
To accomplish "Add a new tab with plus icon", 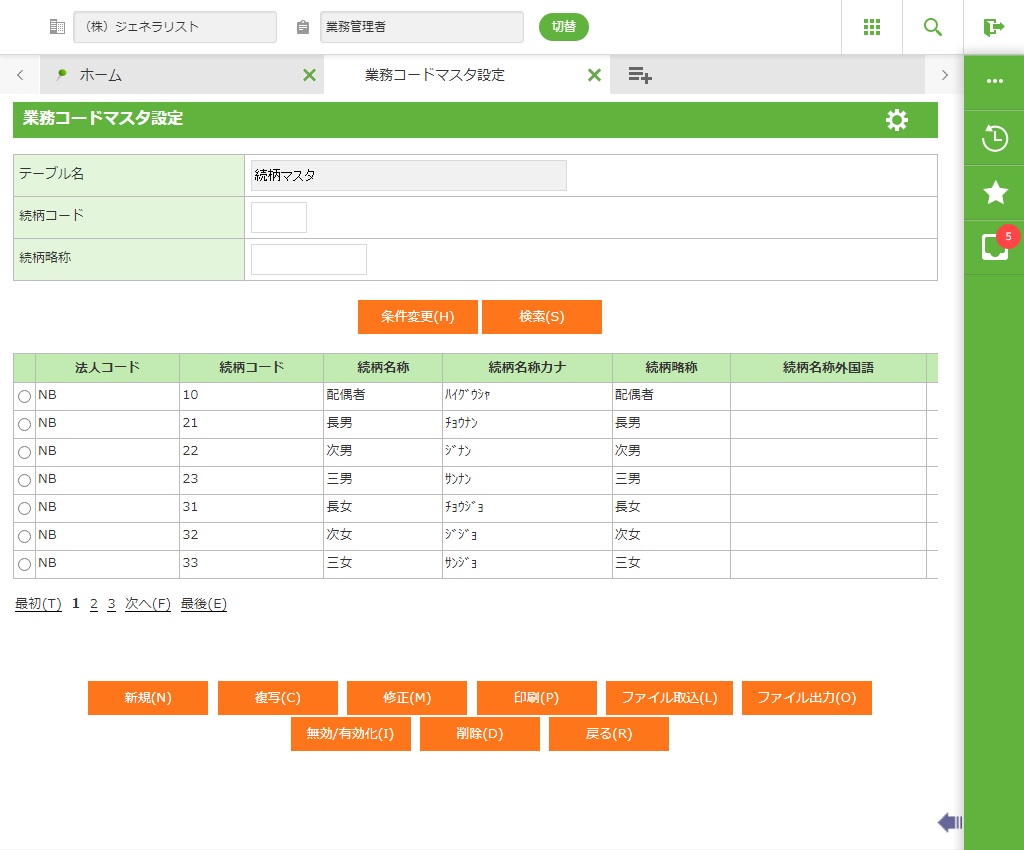I will pyautogui.click(x=640, y=75).
